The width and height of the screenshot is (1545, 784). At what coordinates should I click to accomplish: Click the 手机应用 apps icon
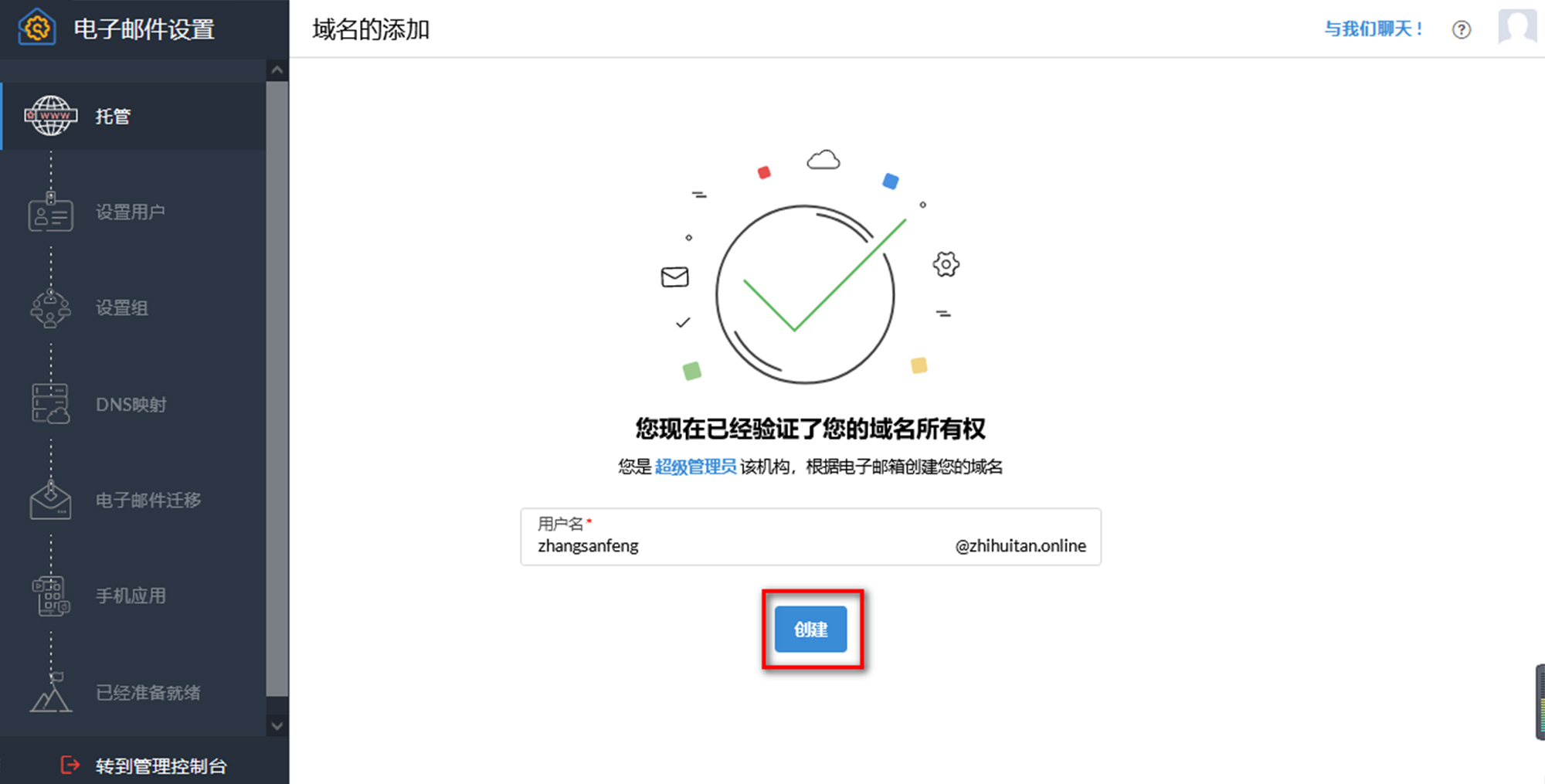pos(51,596)
